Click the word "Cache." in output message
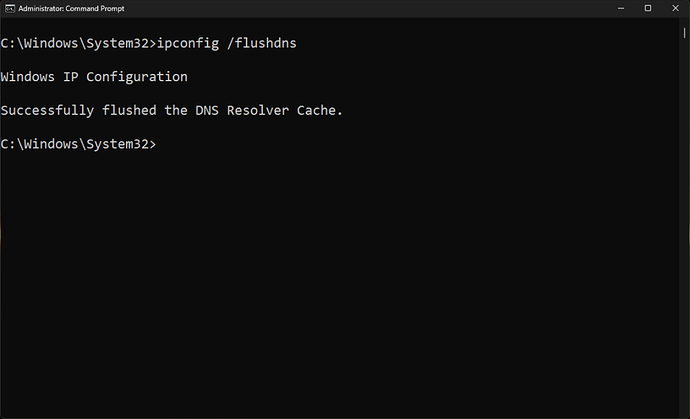 click(320, 110)
